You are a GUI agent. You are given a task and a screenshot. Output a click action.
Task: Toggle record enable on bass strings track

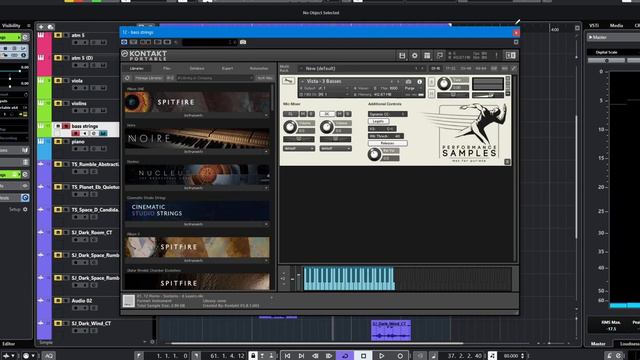pyautogui.click(x=76, y=133)
